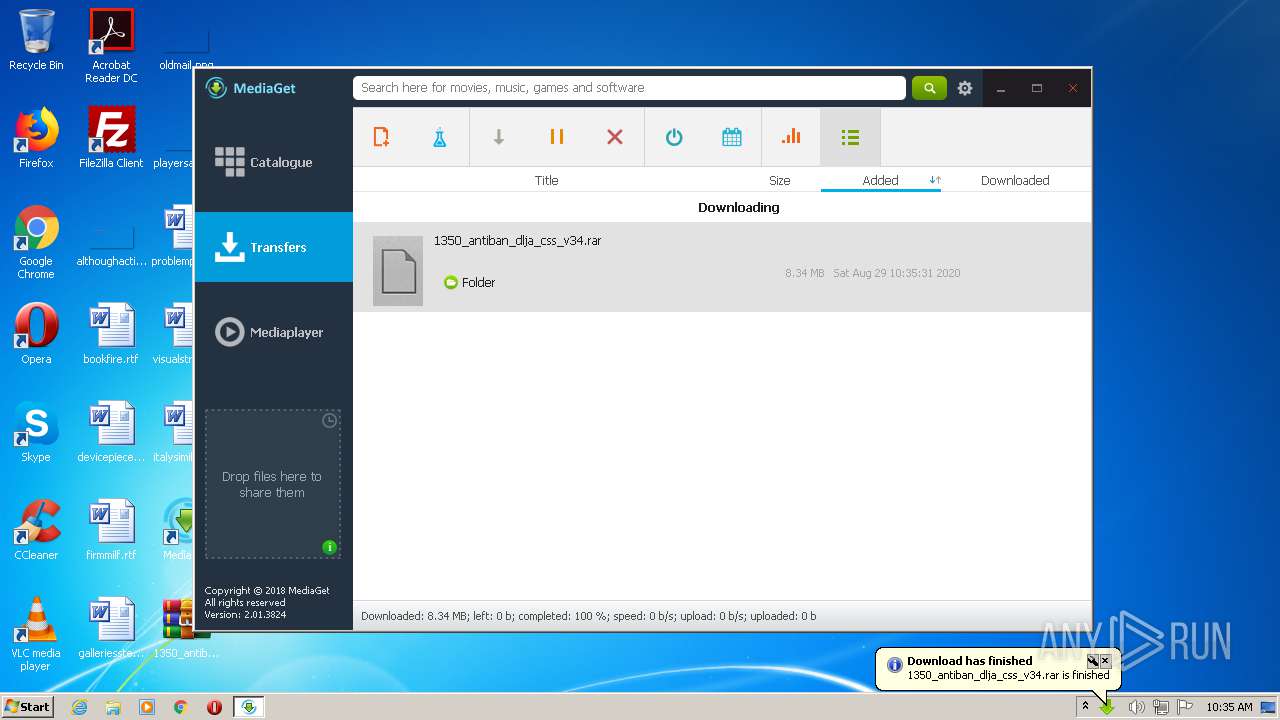Click the MediaGet logo

(x=251, y=88)
